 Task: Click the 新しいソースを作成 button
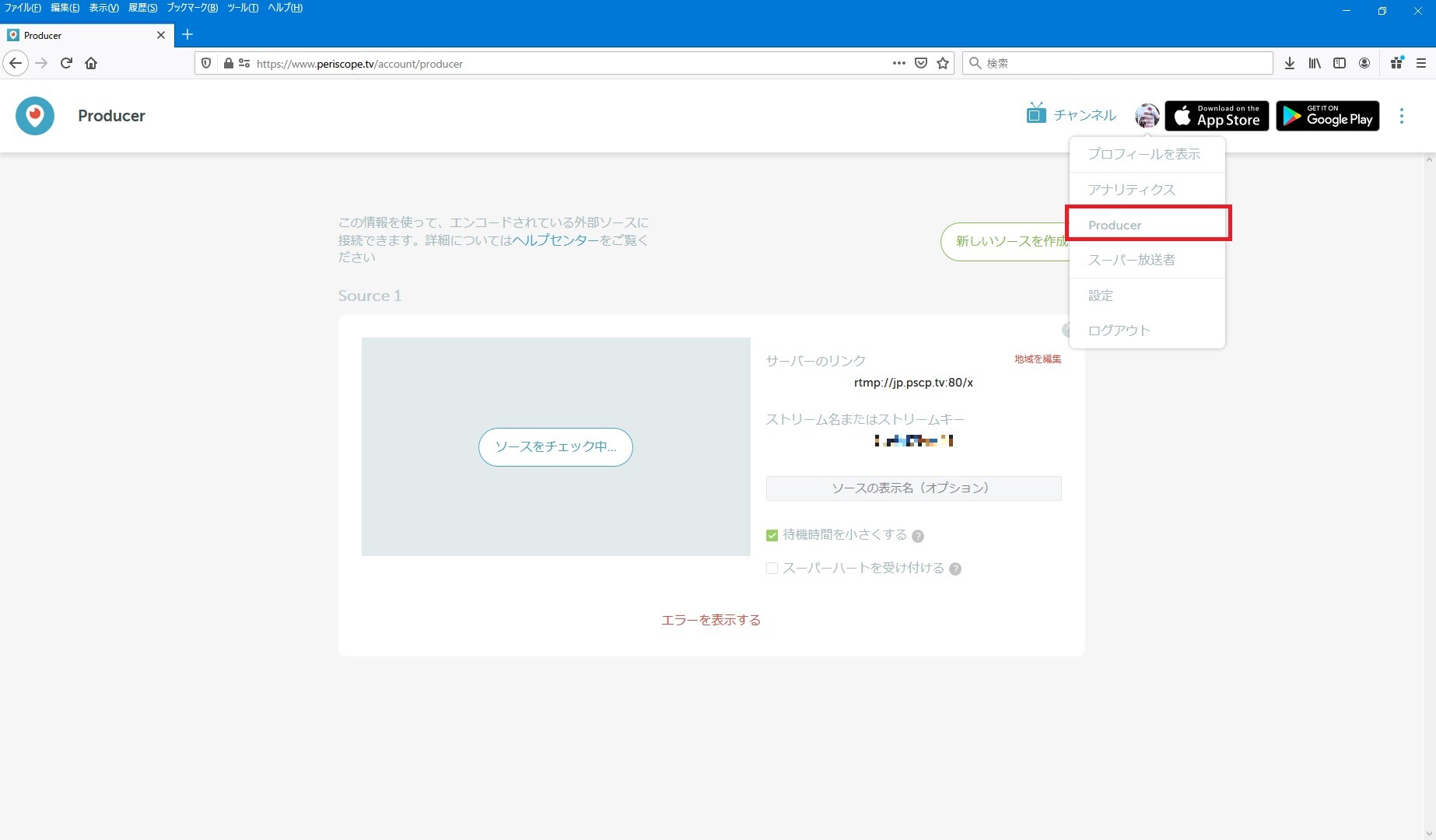click(x=1007, y=241)
